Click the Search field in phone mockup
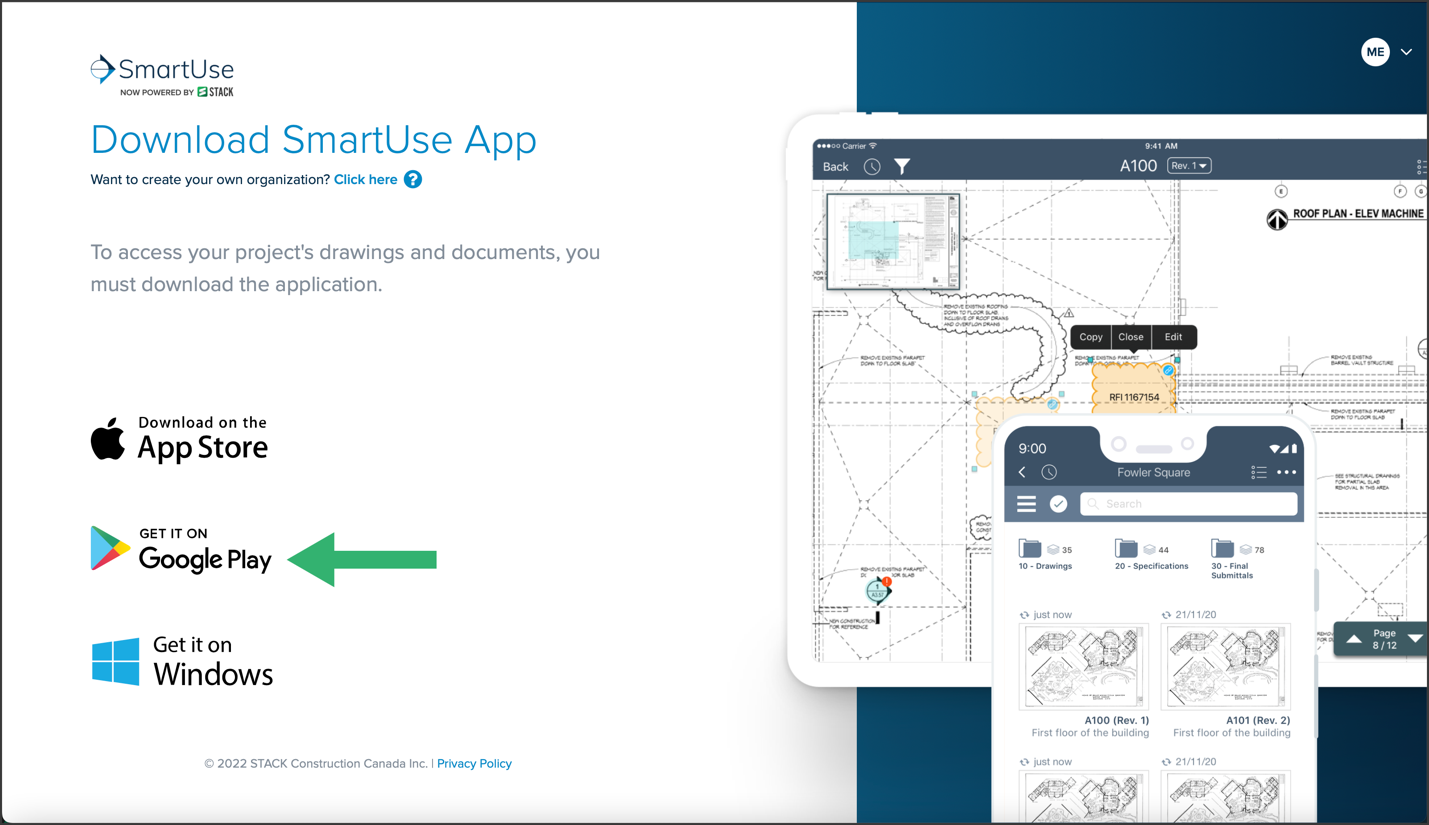1429x825 pixels. (1189, 504)
